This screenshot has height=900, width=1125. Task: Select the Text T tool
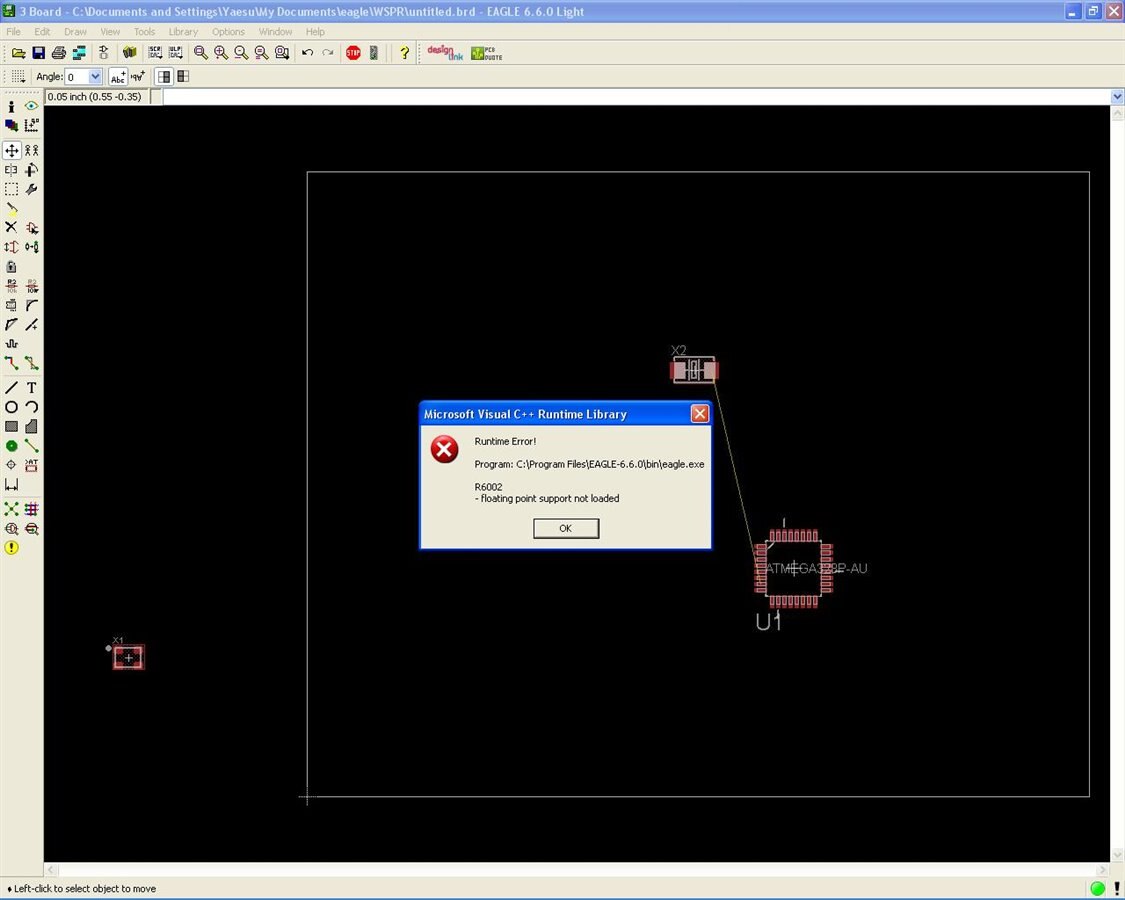click(x=32, y=388)
